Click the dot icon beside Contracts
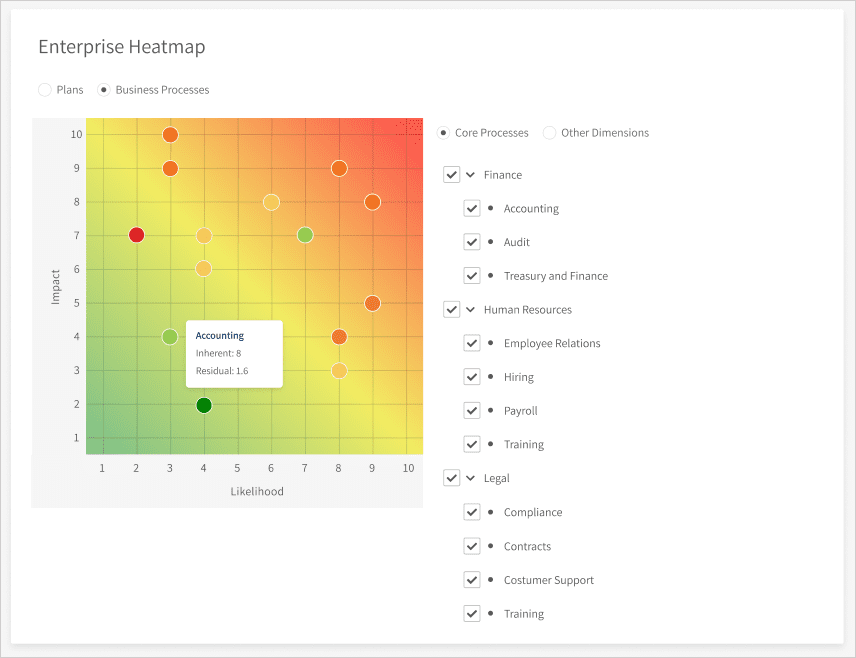The height and width of the screenshot is (658, 856). pos(492,546)
